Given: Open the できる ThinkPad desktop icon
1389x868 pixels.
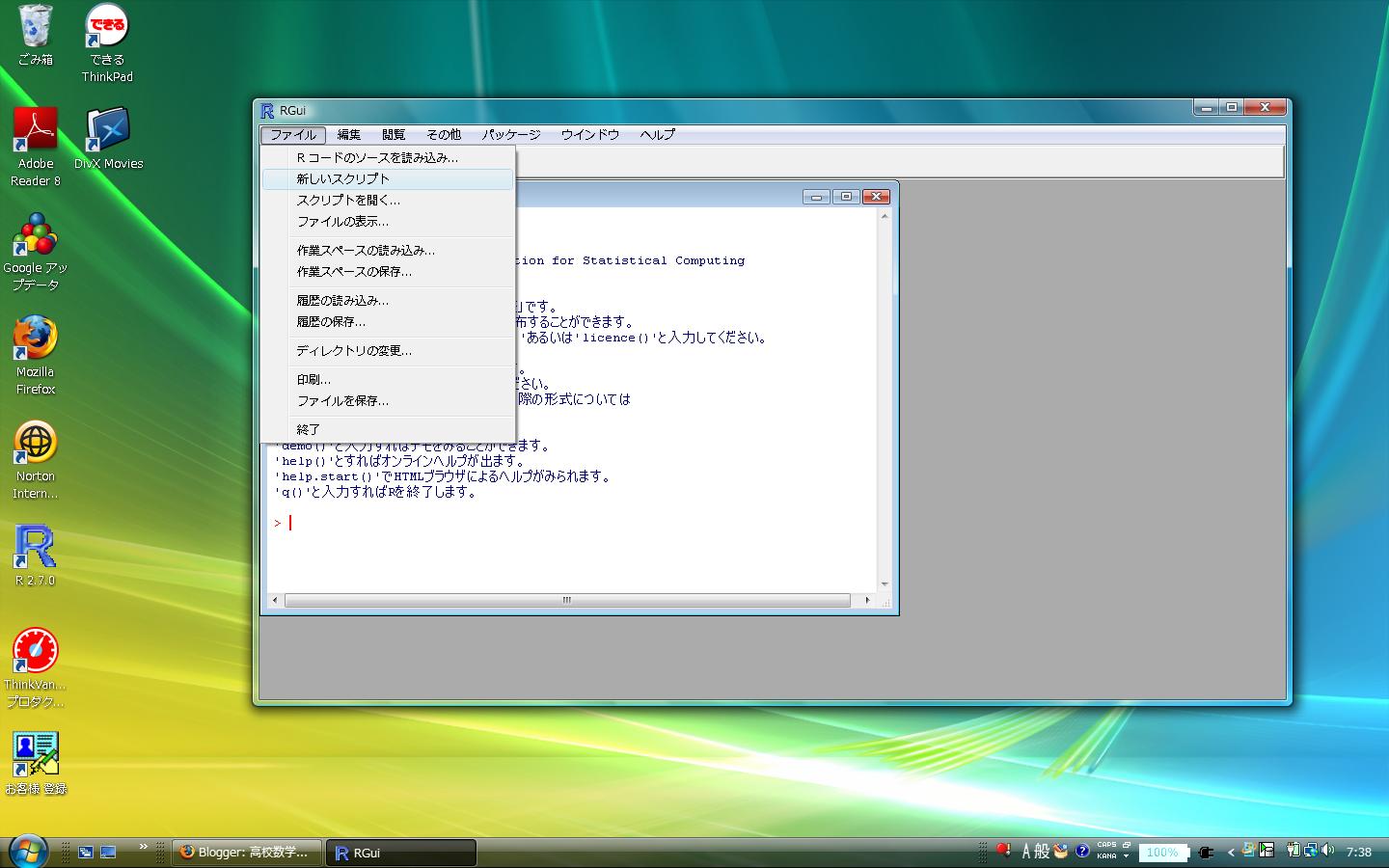Looking at the screenshot, I should click(x=107, y=42).
